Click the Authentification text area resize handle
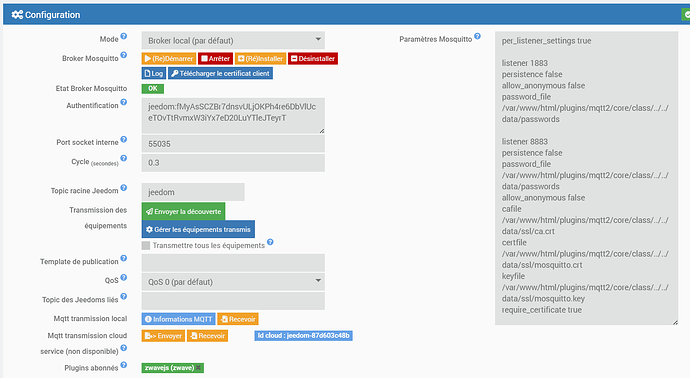The image size is (690, 378). (x=322, y=130)
